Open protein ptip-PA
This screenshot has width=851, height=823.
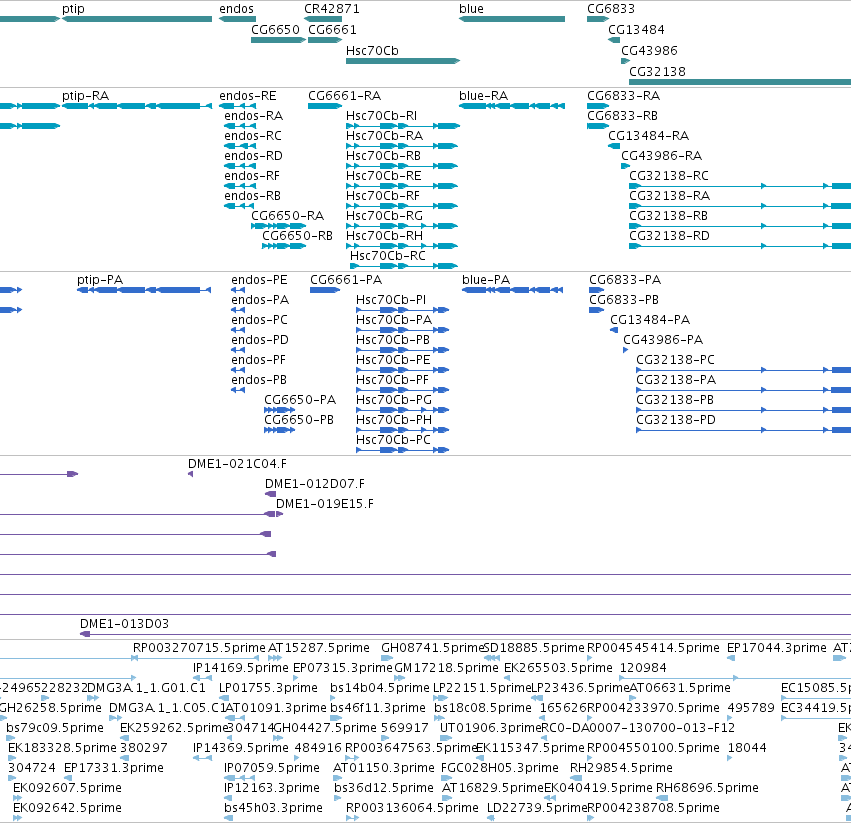(100, 280)
